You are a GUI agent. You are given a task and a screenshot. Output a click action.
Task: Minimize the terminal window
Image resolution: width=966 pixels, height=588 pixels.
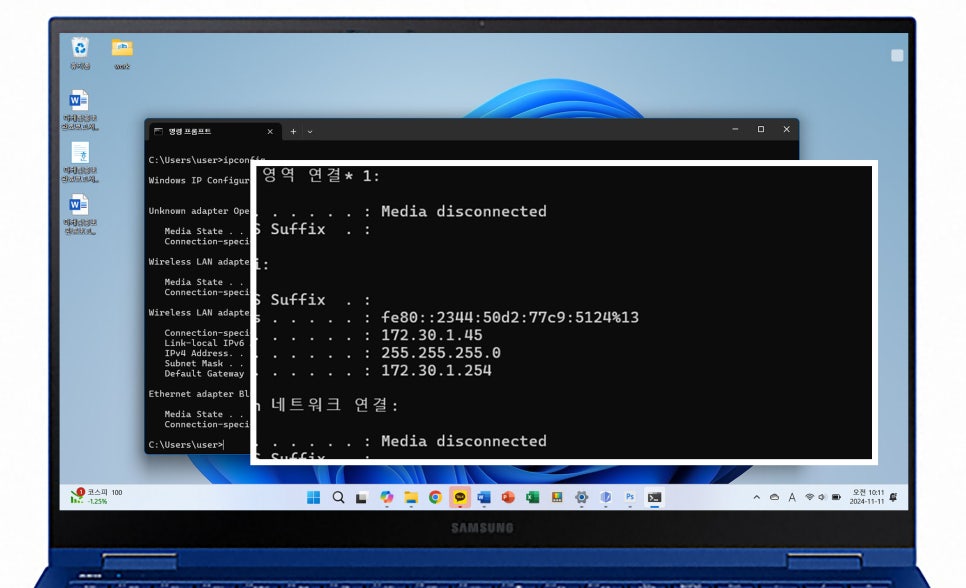point(735,129)
